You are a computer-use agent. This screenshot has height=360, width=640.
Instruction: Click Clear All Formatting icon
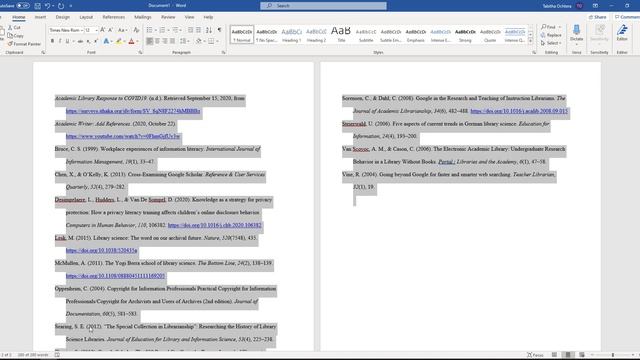[x=136, y=30]
